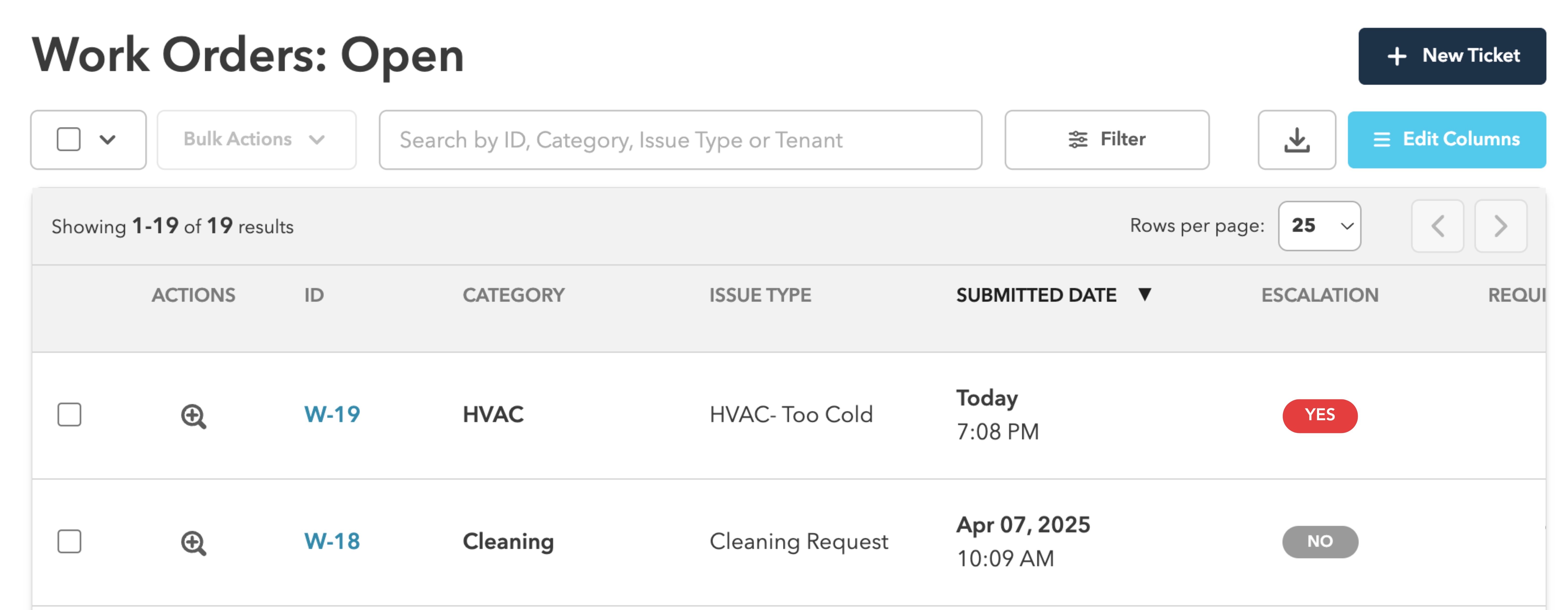This screenshot has width=1568, height=610.
Task: Go to previous page arrow
Action: coord(1438,226)
